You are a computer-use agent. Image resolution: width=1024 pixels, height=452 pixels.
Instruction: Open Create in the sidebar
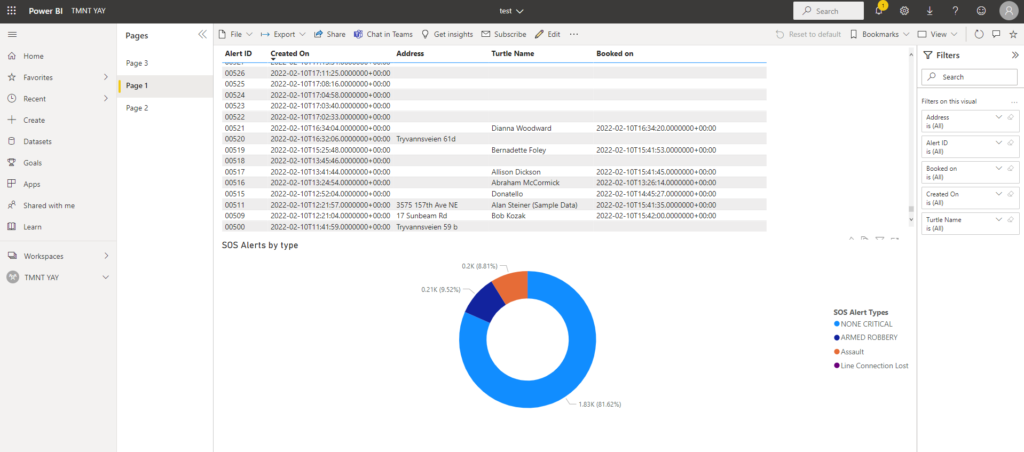[x=34, y=120]
